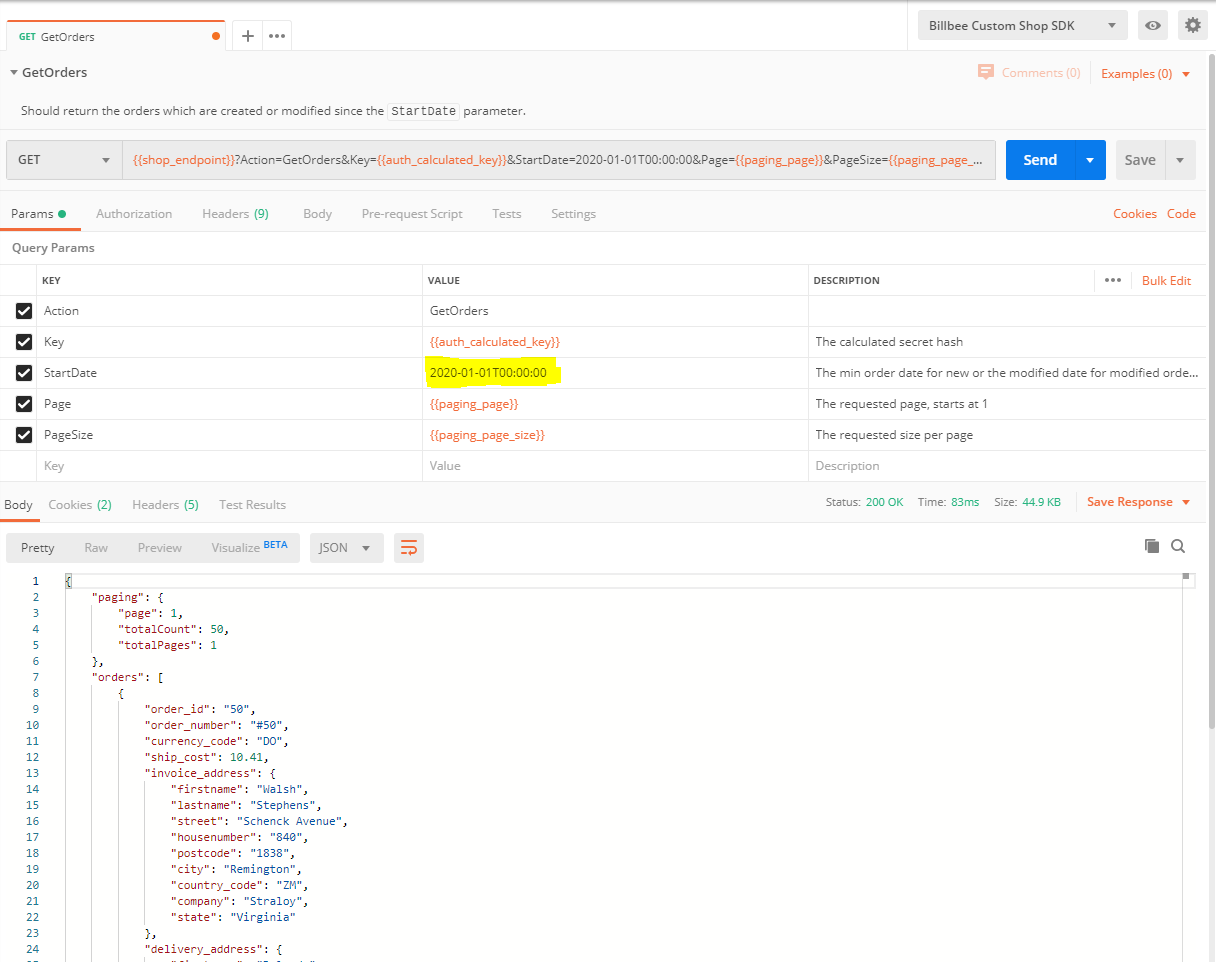Click the {{auth_calculated_key}} value cell
The width and height of the screenshot is (1216, 962).
(x=615, y=342)
